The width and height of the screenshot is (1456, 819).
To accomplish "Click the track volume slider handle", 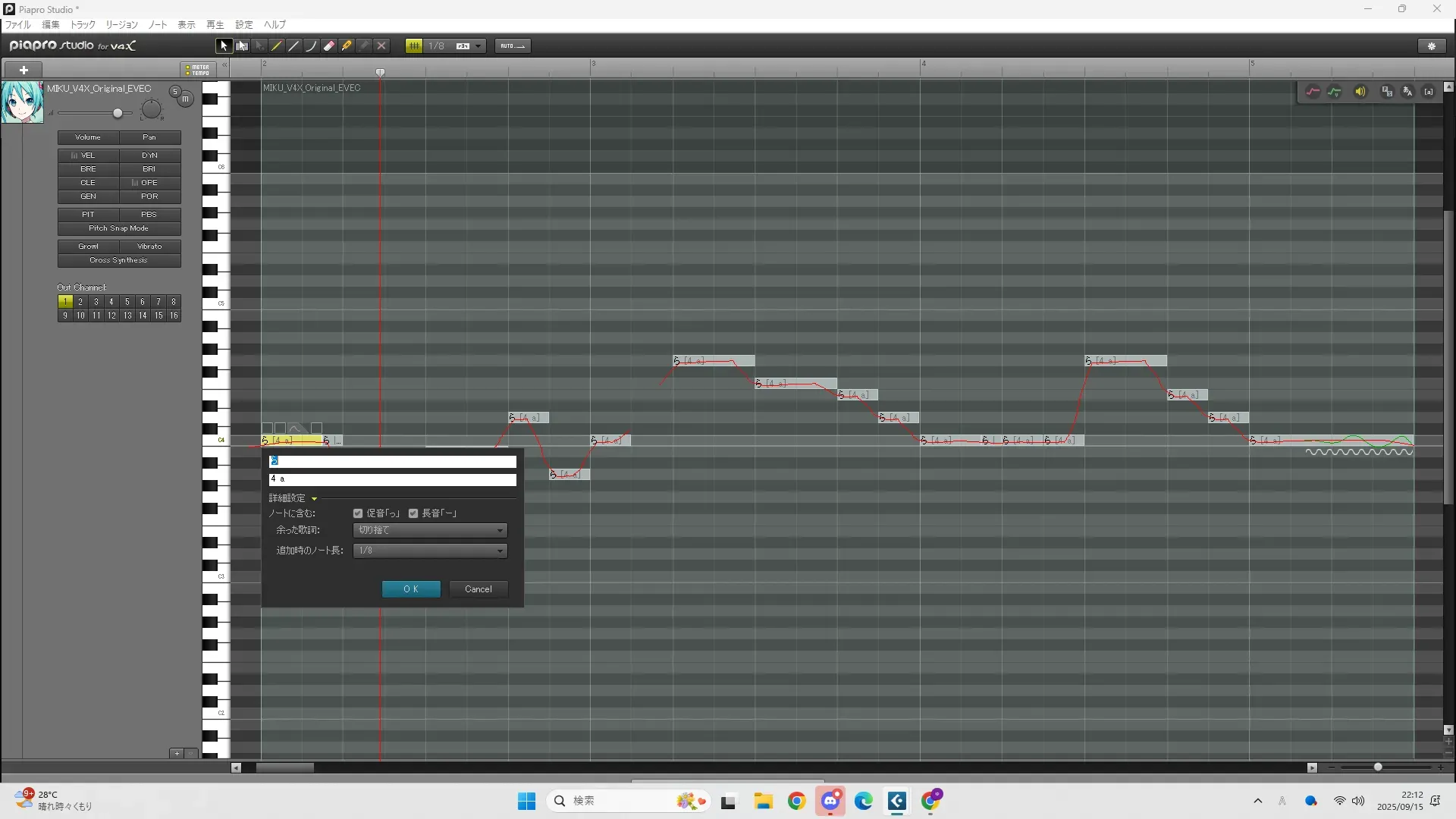I will pyautogui.click(x=118, y=114).
